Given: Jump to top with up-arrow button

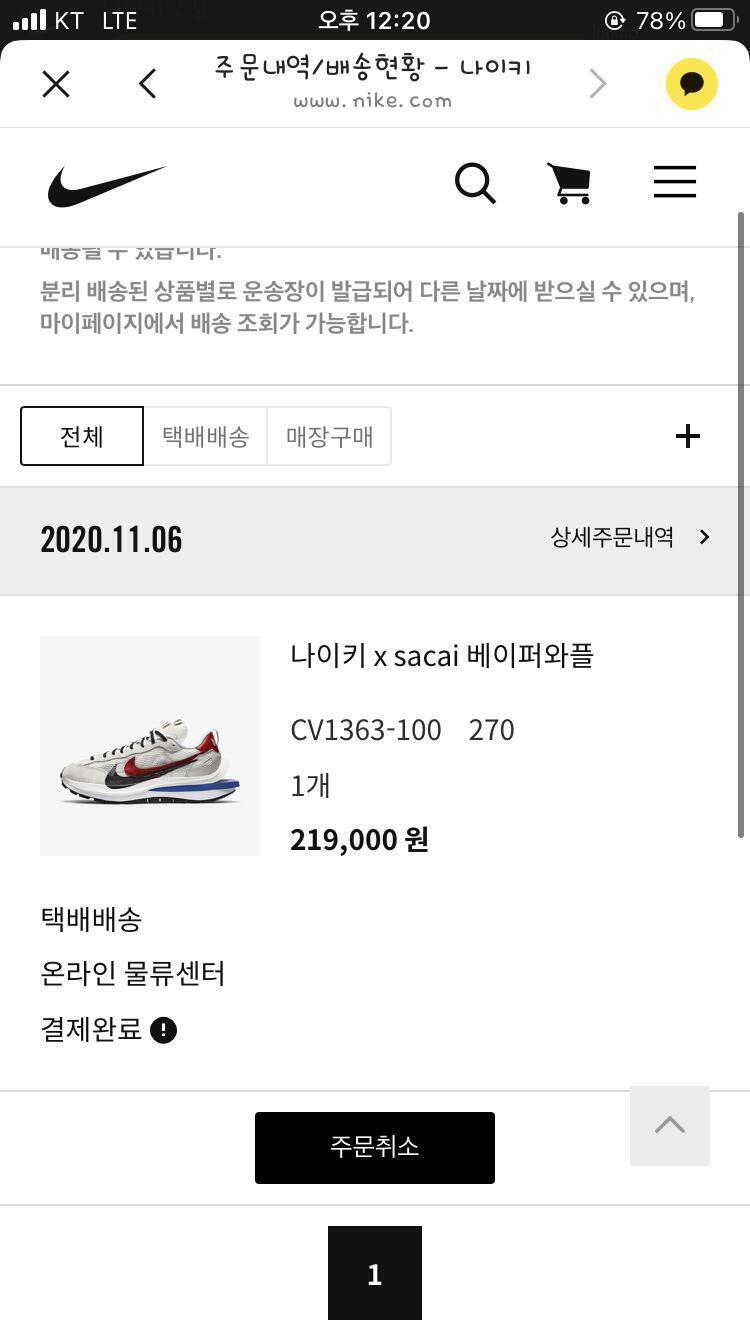Looking at the screenshot, I should coord(670,1125).
